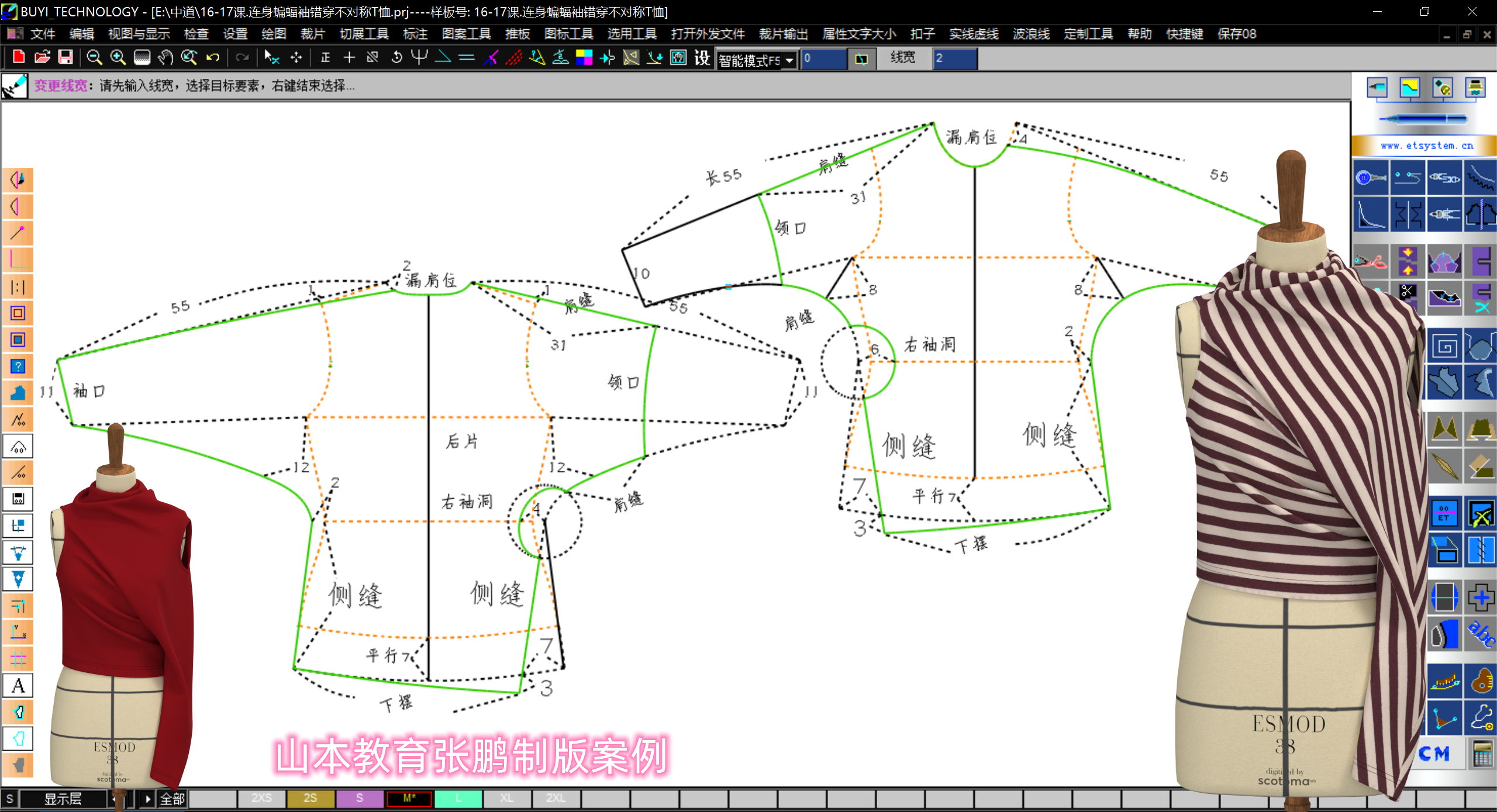Click the zoom in magnifier icon

tap(118, 57)
